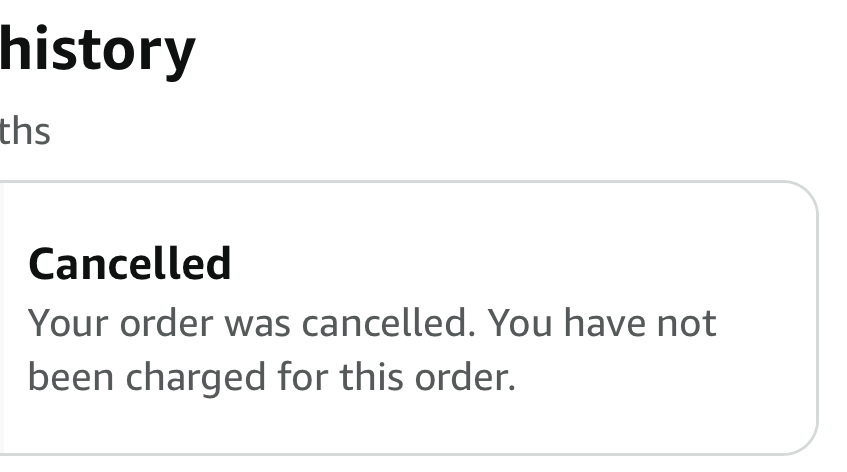The image size is (847, 472).
Task: Open the truncated "ths" time filter
Action: [25, 131]
